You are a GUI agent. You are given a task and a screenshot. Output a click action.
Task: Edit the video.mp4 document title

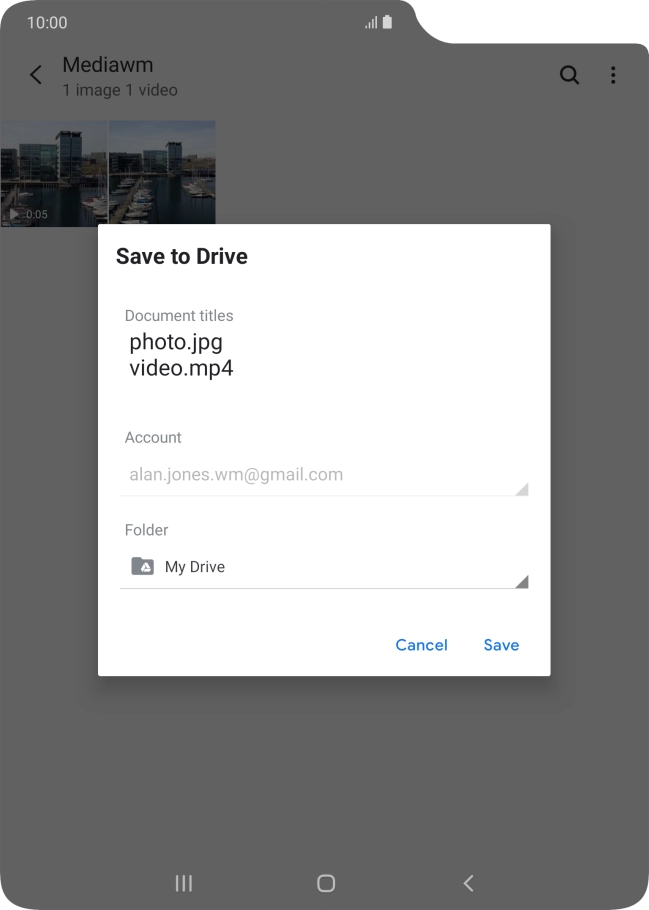pyautogui.click(x=181, y=368)
